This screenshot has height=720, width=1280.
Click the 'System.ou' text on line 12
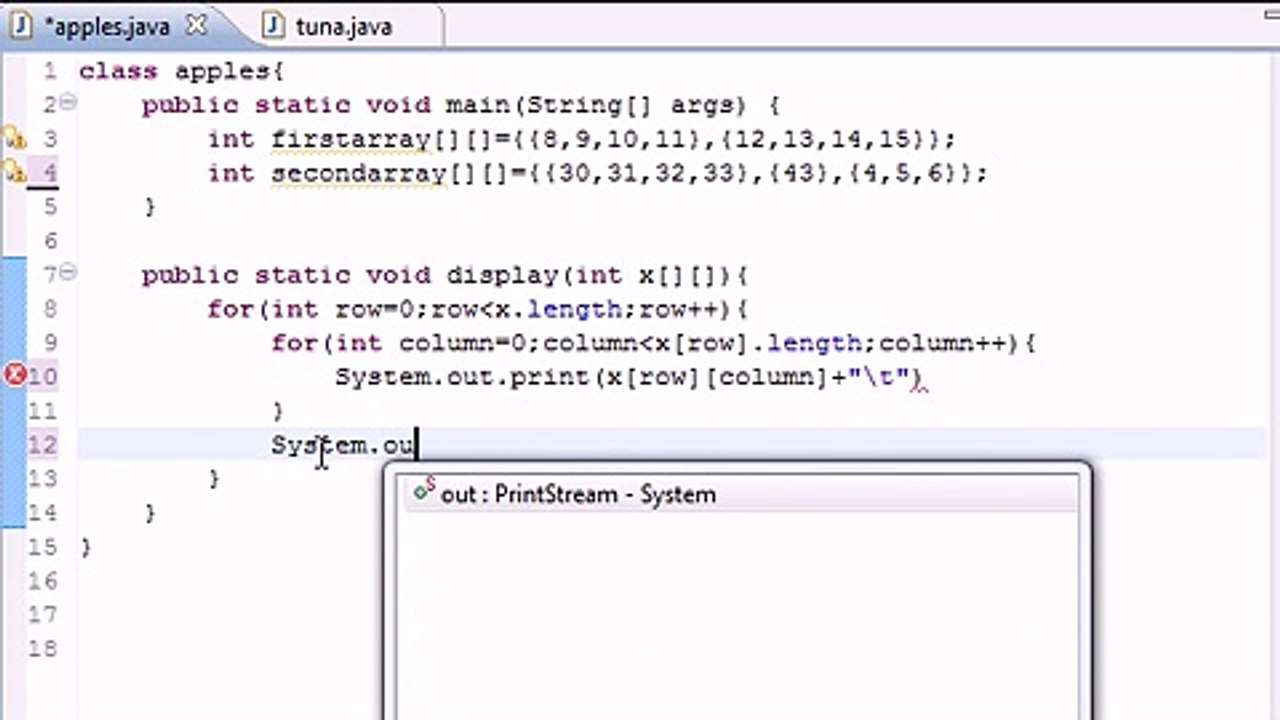tap(342, 445)
